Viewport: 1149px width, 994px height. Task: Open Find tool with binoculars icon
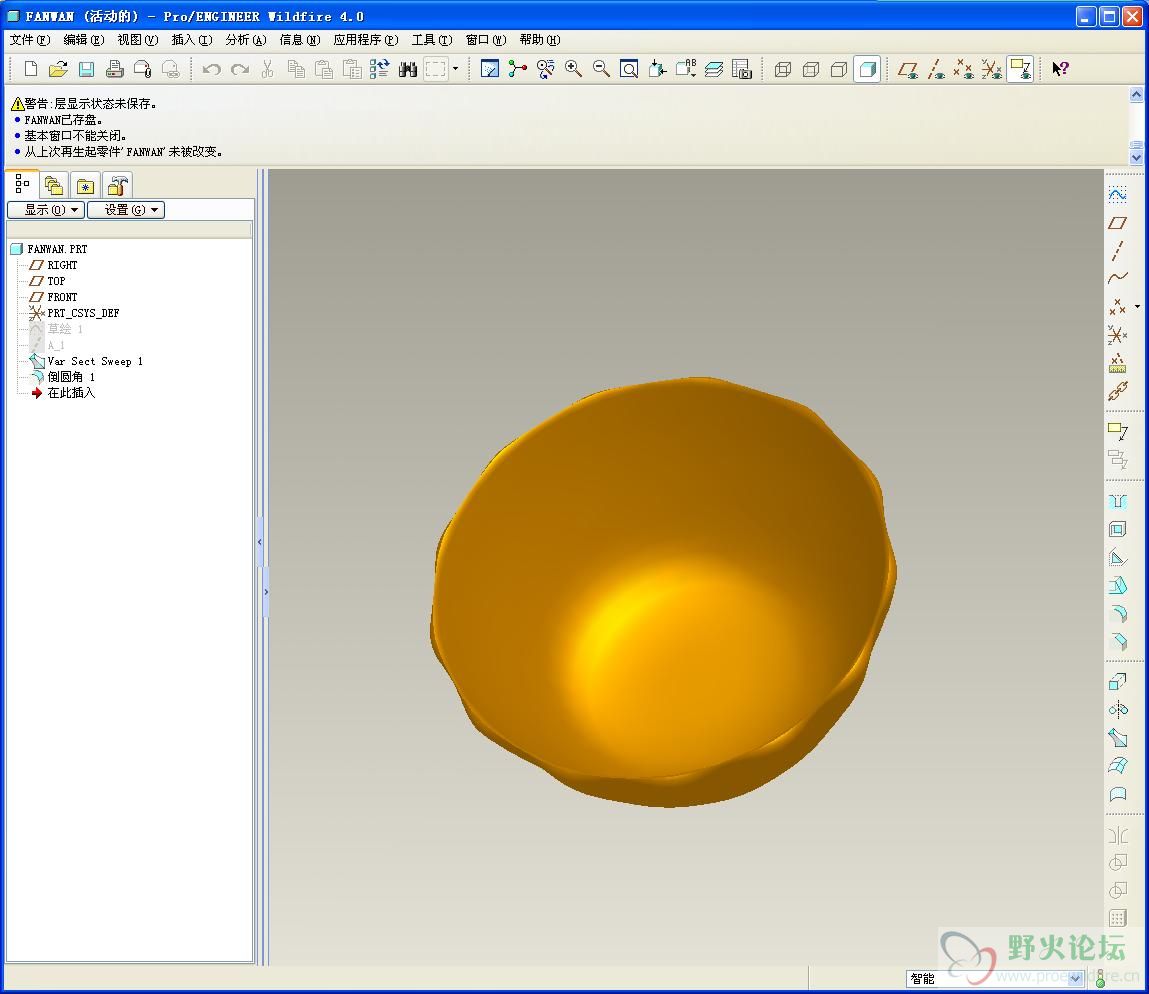(407, 69)
